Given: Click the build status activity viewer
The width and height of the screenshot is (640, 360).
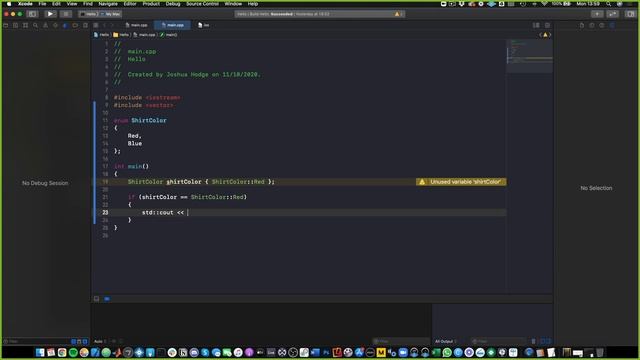Looking at the screenshot, I should tap(319, 14).
